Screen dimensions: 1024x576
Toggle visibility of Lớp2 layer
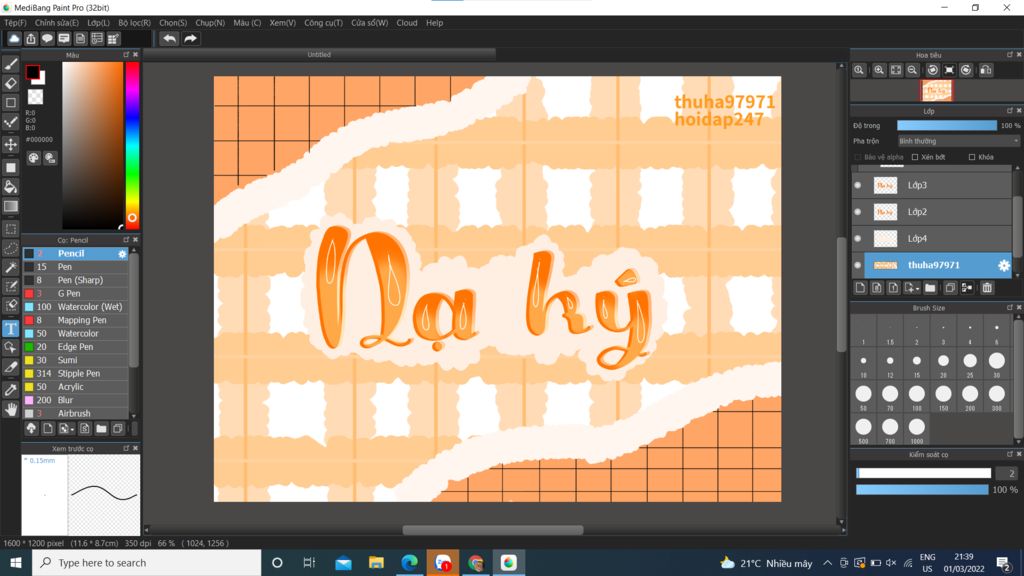click(858, 212)
